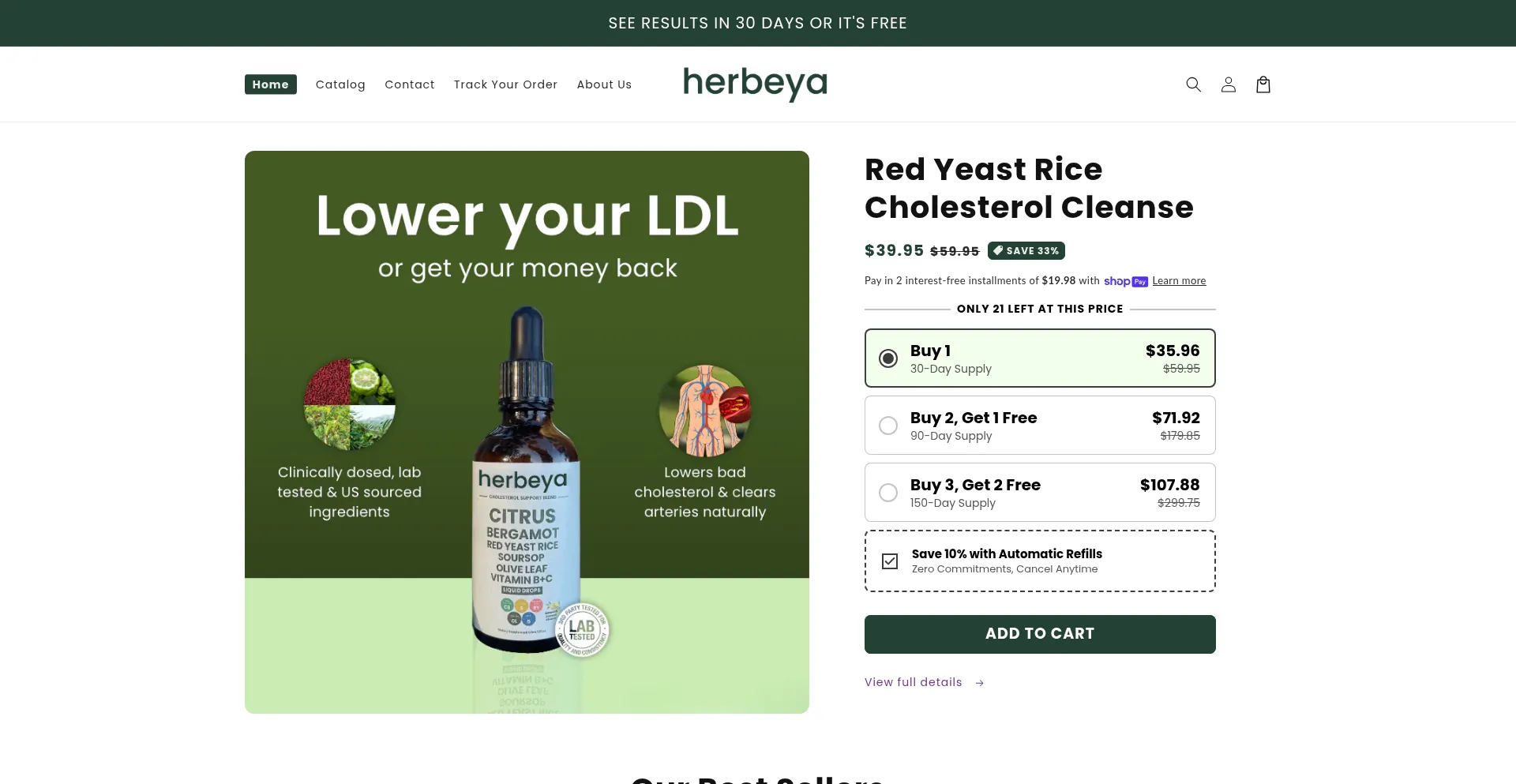Open the Catalog menu item
Screen dimensions: 1516x784
coord(340,84)
